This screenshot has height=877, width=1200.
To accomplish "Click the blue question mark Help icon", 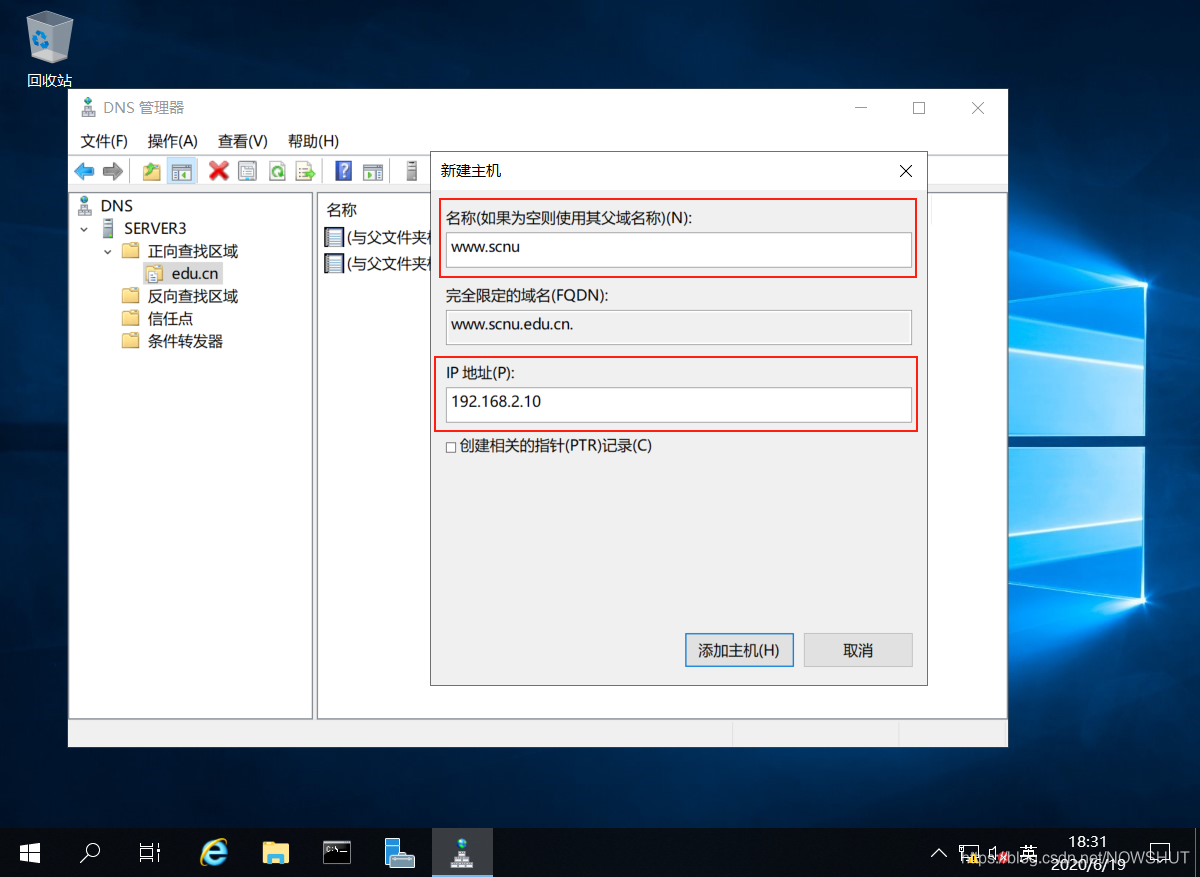I will tap(343, 171).
